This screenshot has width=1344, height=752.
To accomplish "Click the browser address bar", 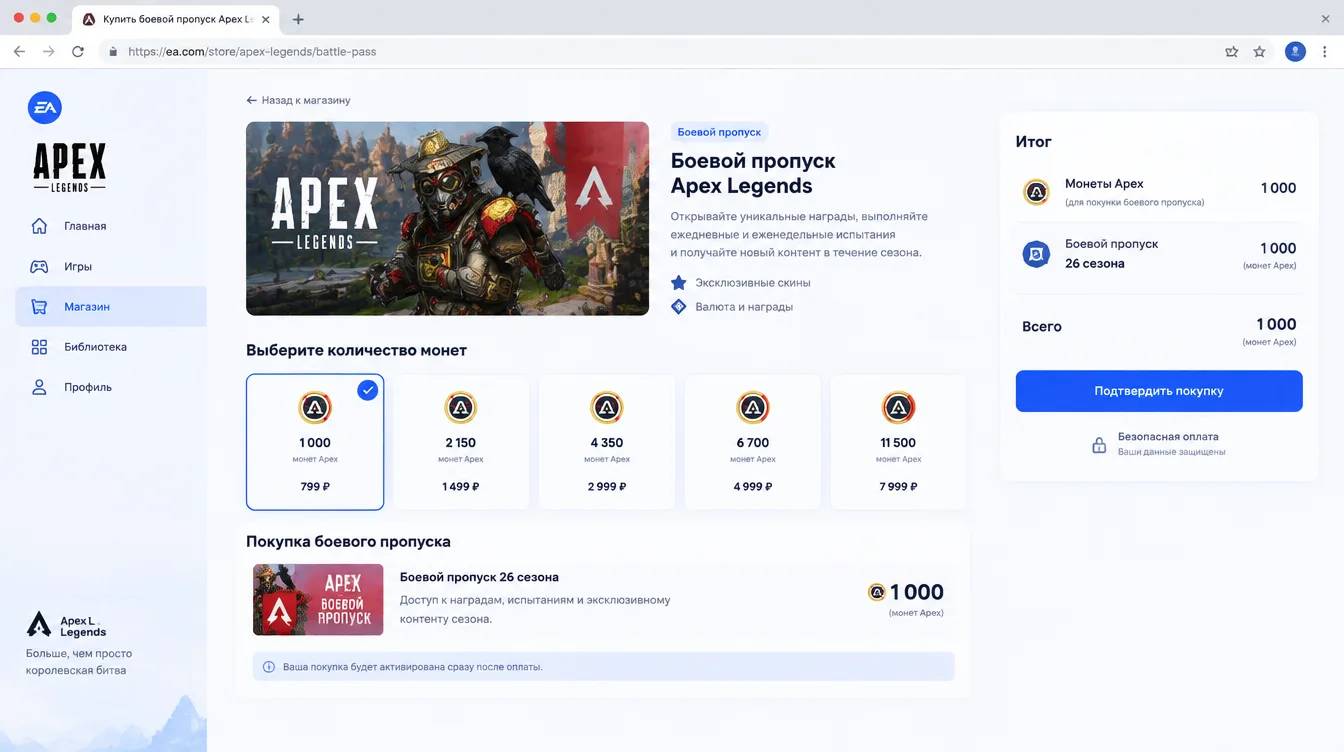I will point(660,51).
